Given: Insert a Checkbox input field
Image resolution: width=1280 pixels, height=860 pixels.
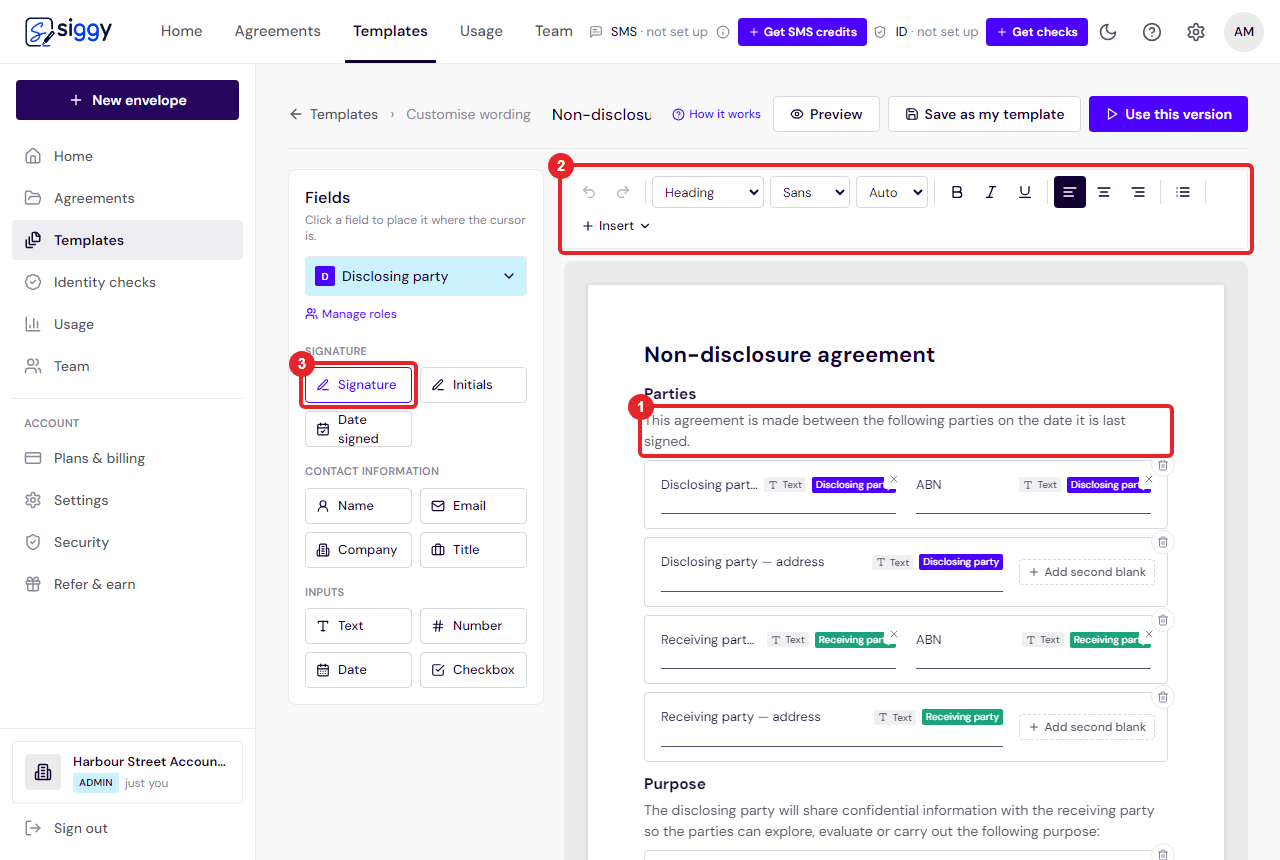Looking at the screenshot, I should click(473, 670).
